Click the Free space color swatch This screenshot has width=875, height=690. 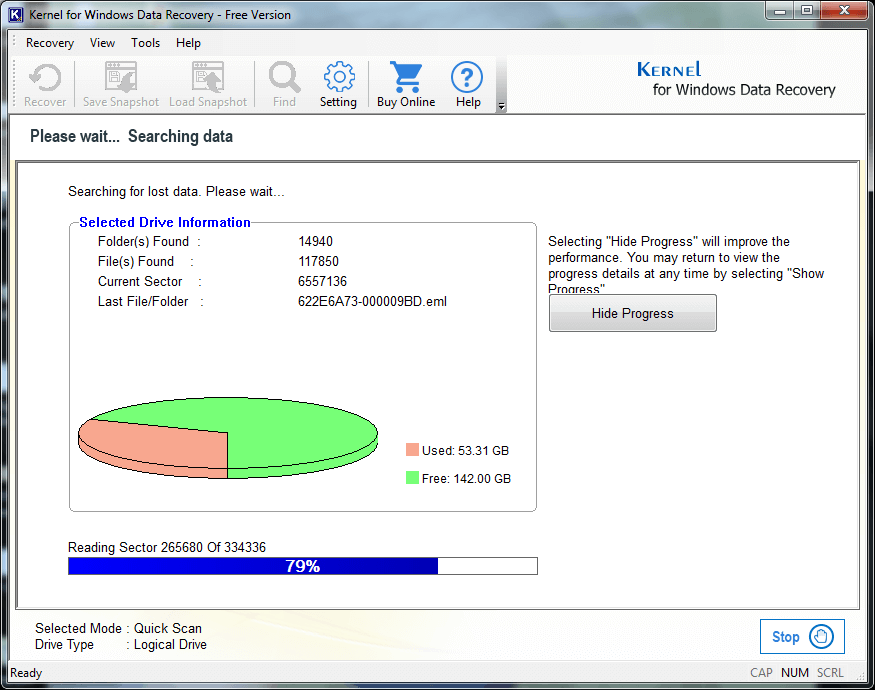coord(412,478)
